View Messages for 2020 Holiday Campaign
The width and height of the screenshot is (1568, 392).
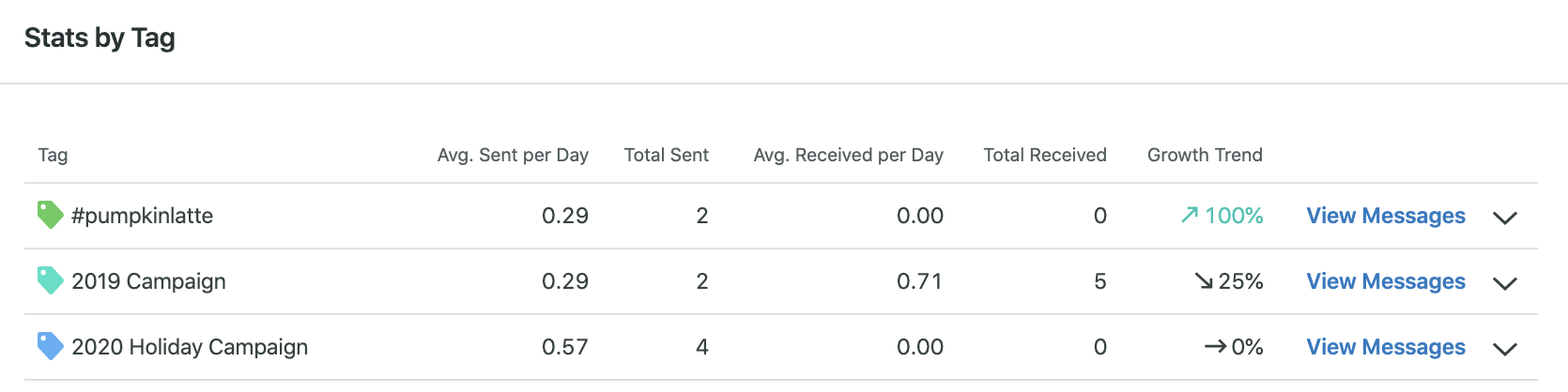pos(1386,347)
